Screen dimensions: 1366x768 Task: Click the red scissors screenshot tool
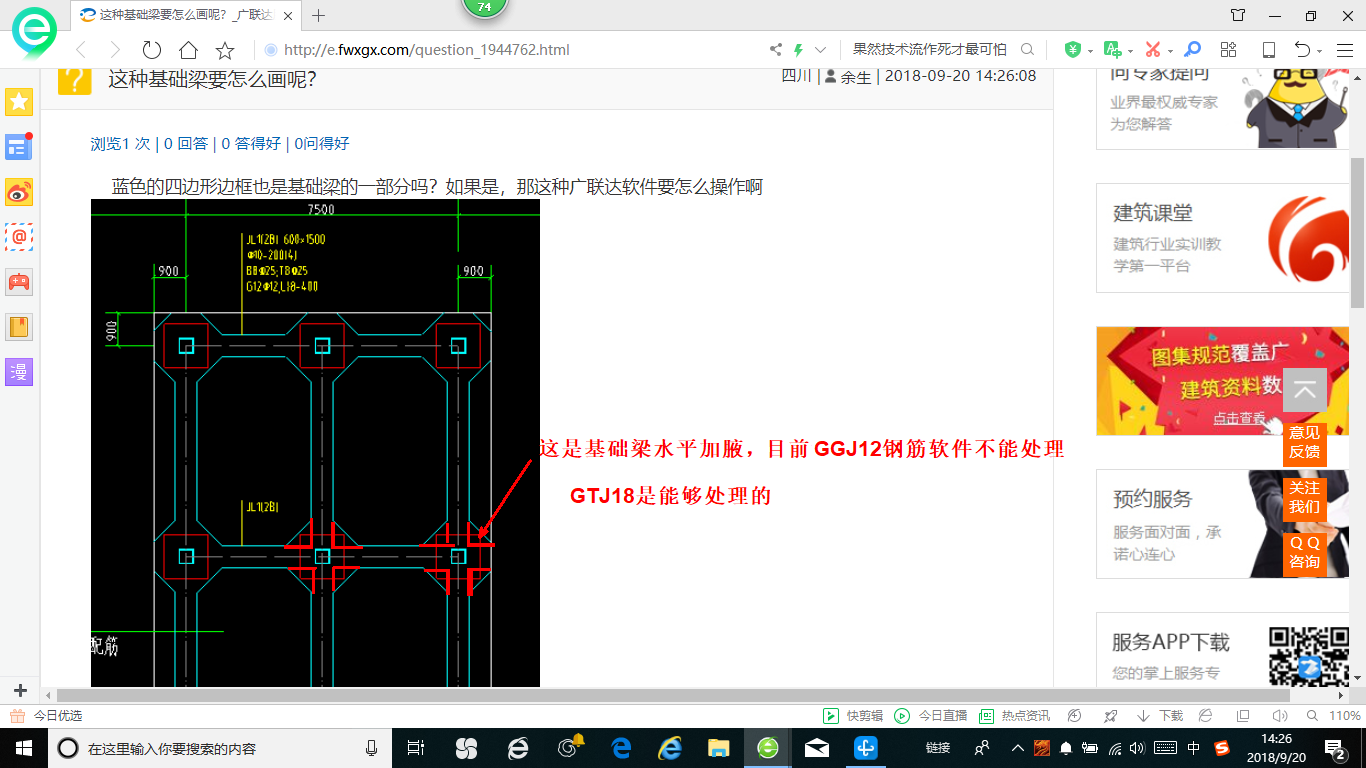(x=1152, y=49)
